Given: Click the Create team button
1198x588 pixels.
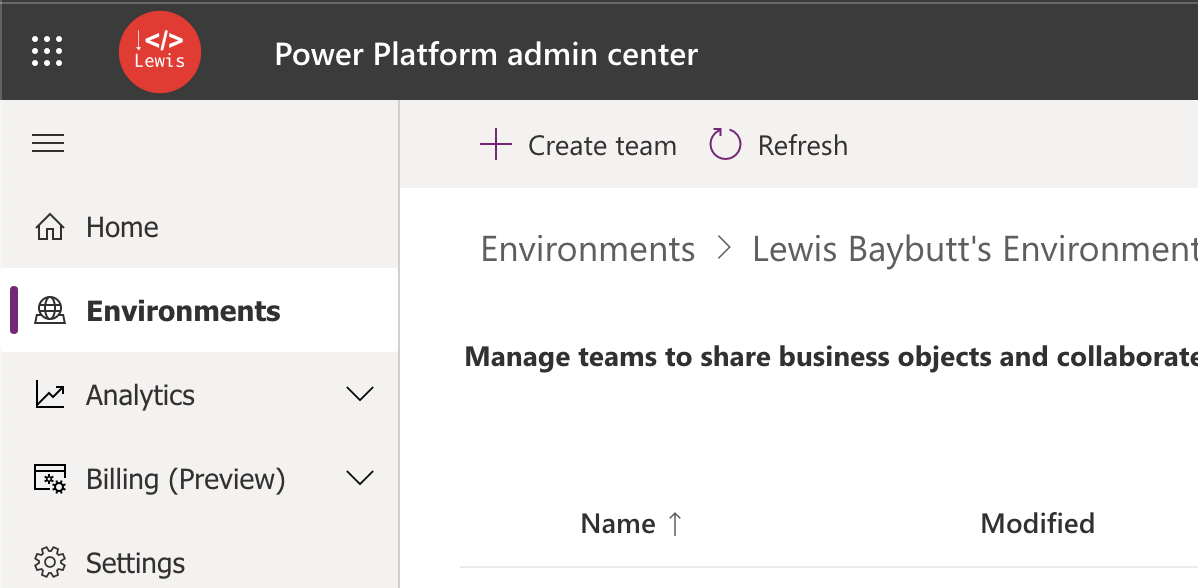Looking at the screenshot, I should [578, 145].
